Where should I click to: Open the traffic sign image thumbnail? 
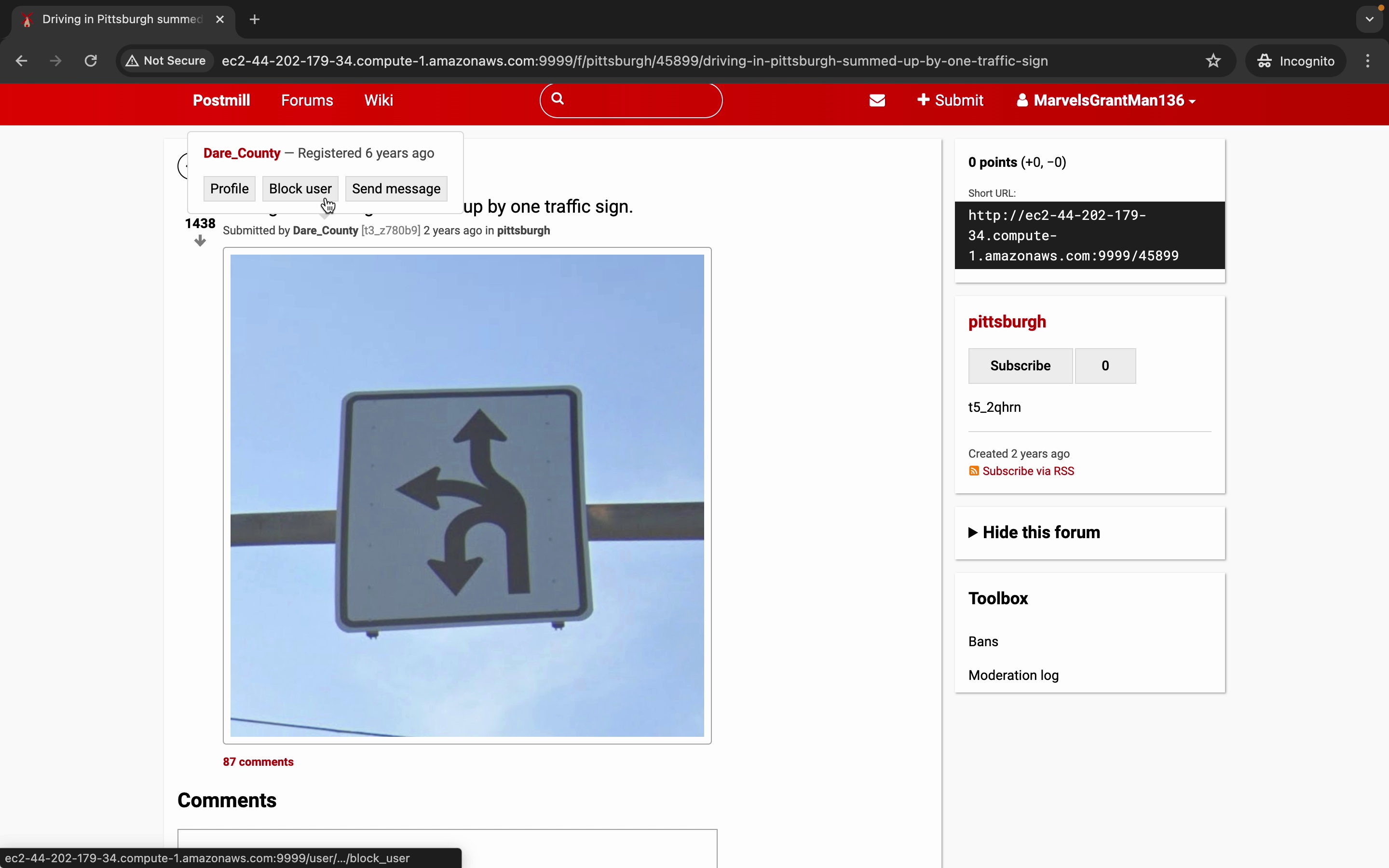pos(467,495)
